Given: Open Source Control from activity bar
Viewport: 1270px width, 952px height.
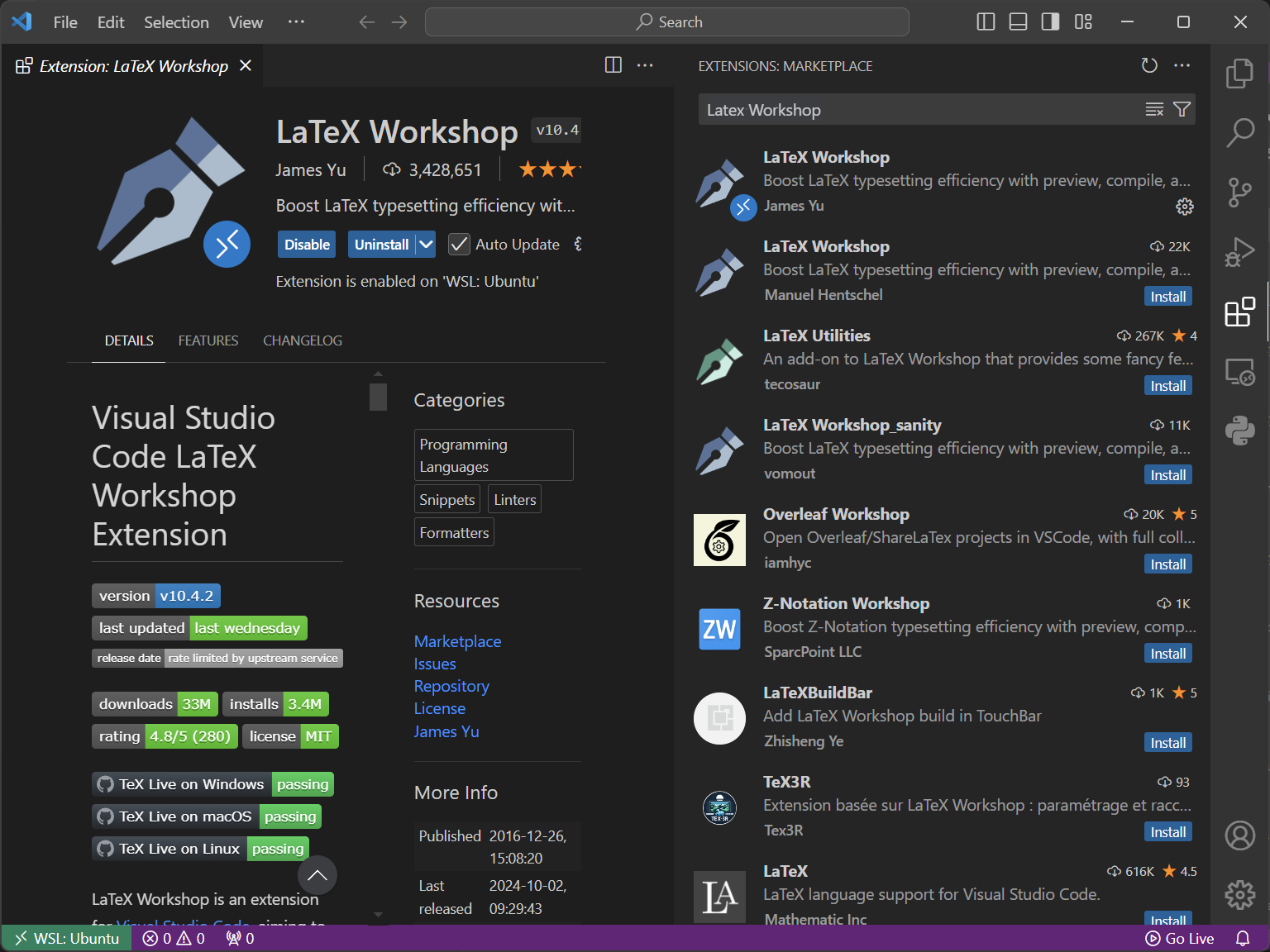Looking at the screenshot, I should [1239, 193].
